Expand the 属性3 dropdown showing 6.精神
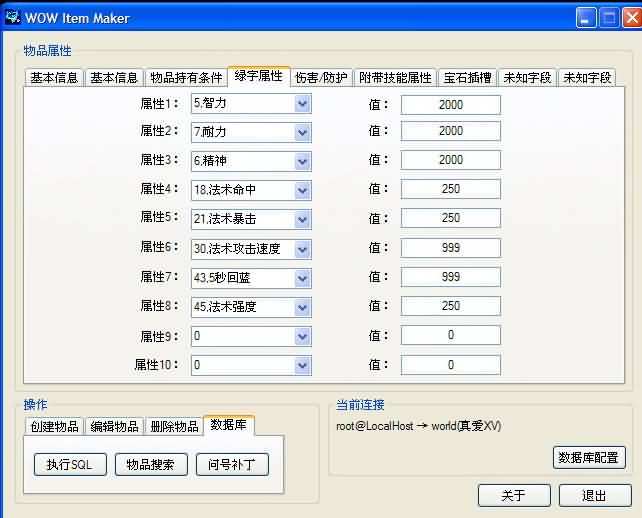The width and height of the screenshot is (642, 518). coord(303,161)
